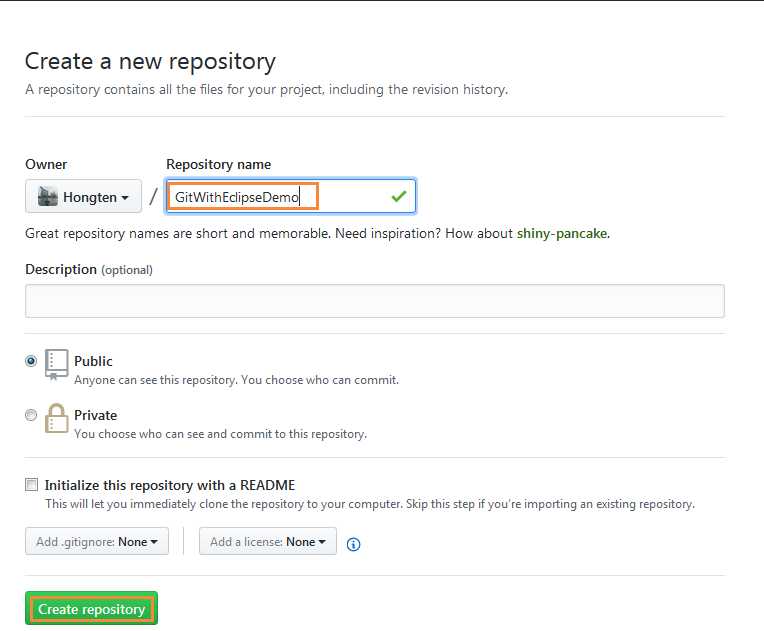This screenshot has height=631, width=764.
Task: Click the 'Description (optional)' label
Action: pos(89,269)
